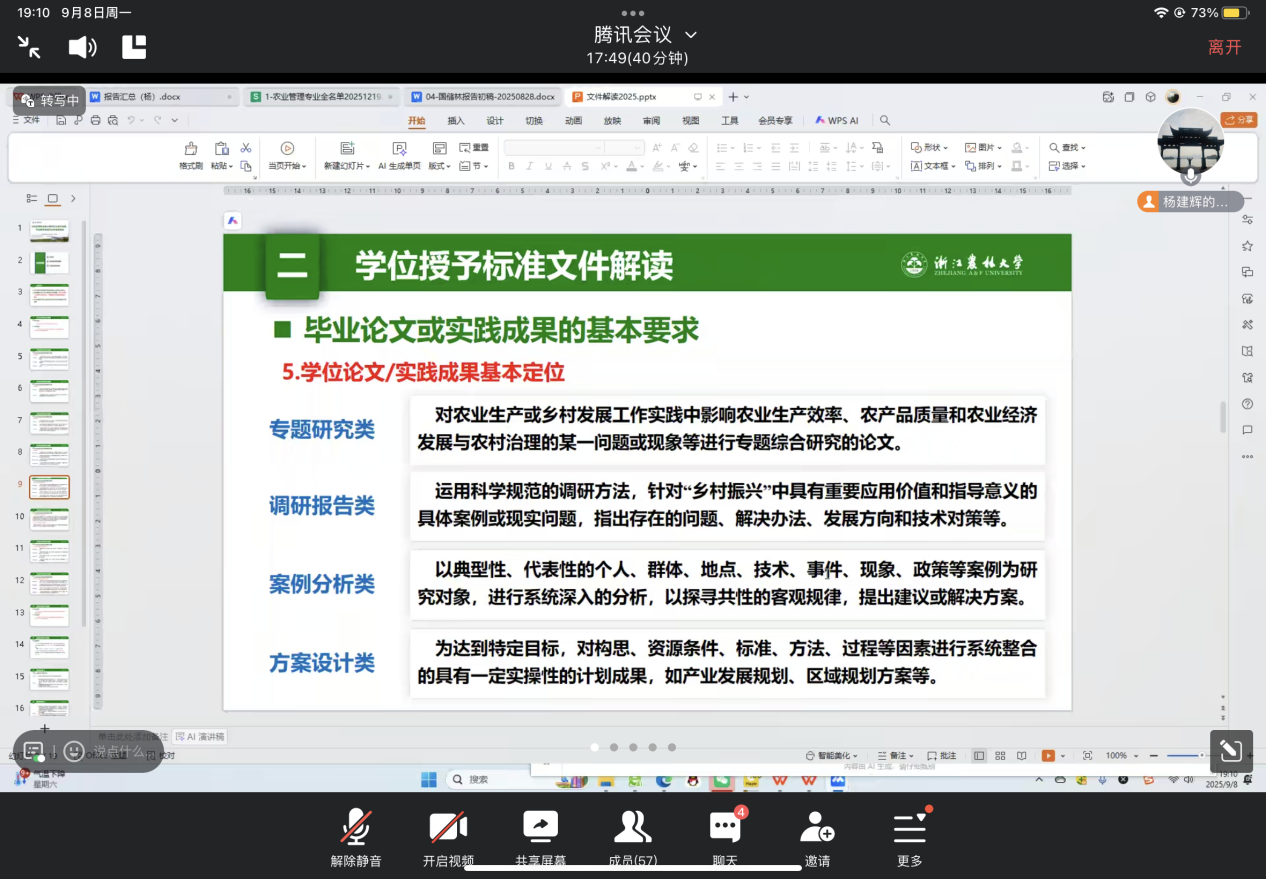The height and width of the screenshot is (879, 1266).
Task: Open the members list (成员)
Action: tap(632, 829)
